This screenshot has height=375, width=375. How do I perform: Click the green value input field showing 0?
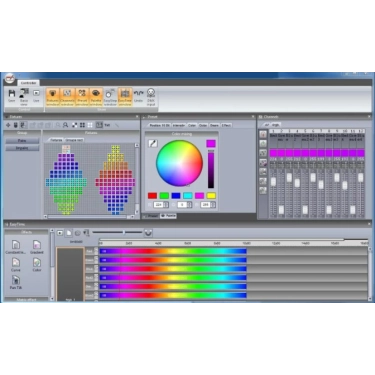182,205
